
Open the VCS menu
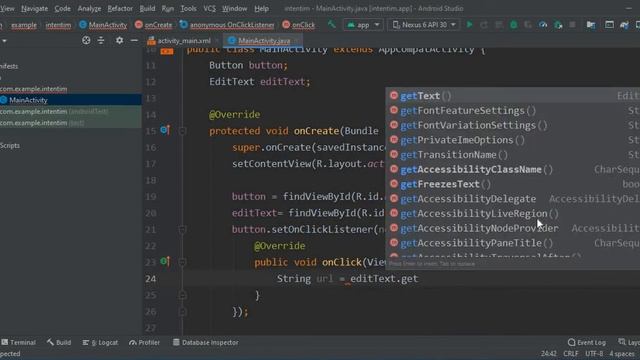[209, 8]
